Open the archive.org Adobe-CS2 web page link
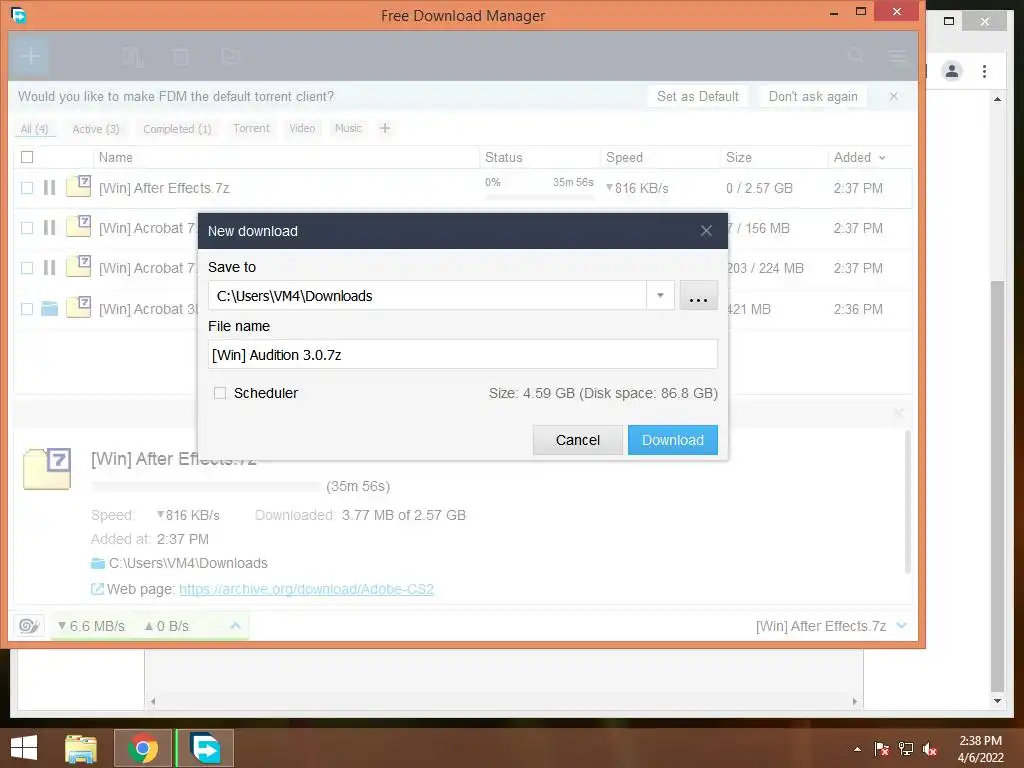The width and height of the screenshot is (1024, 768). tap(306, 589)
